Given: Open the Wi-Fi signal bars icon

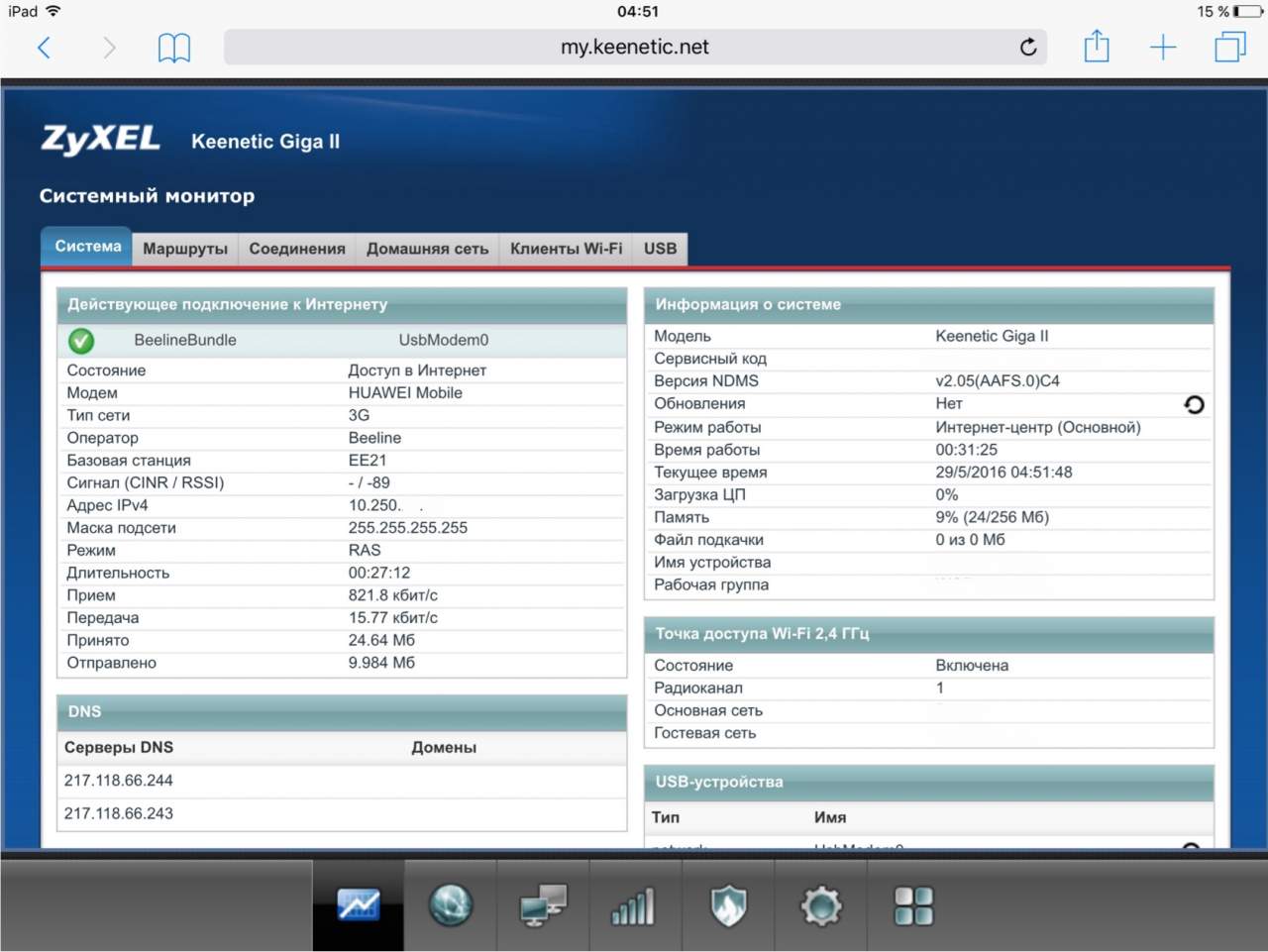Looking at the screenshot, I should pyautogui.click(x=634, y=905).
